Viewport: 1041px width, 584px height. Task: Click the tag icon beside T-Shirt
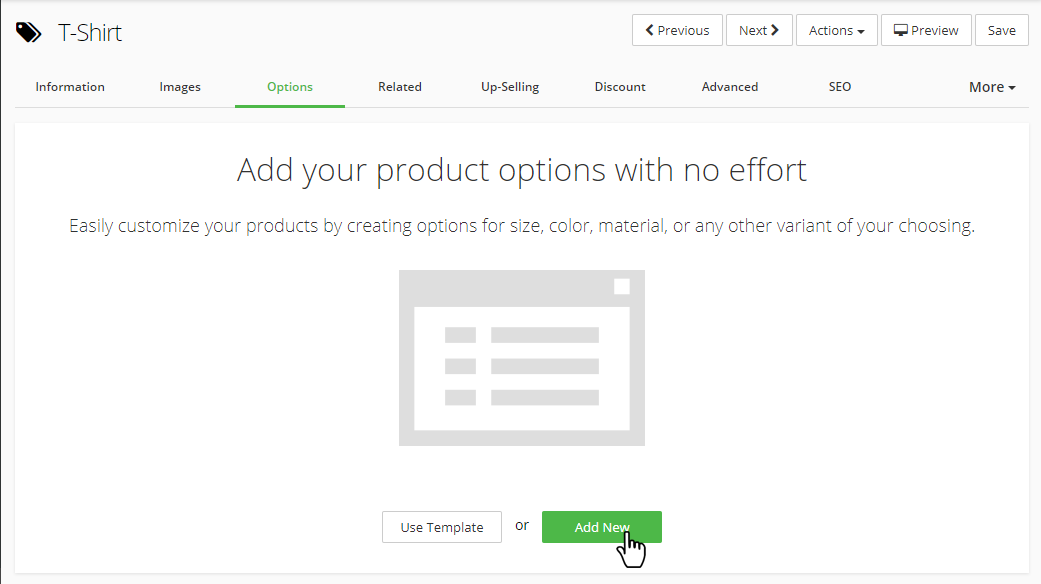click(28, 31)
